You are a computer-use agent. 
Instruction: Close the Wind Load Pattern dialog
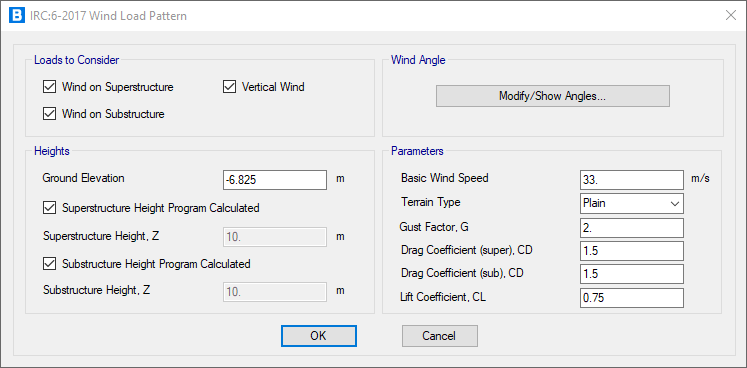[x=731, y=16]
